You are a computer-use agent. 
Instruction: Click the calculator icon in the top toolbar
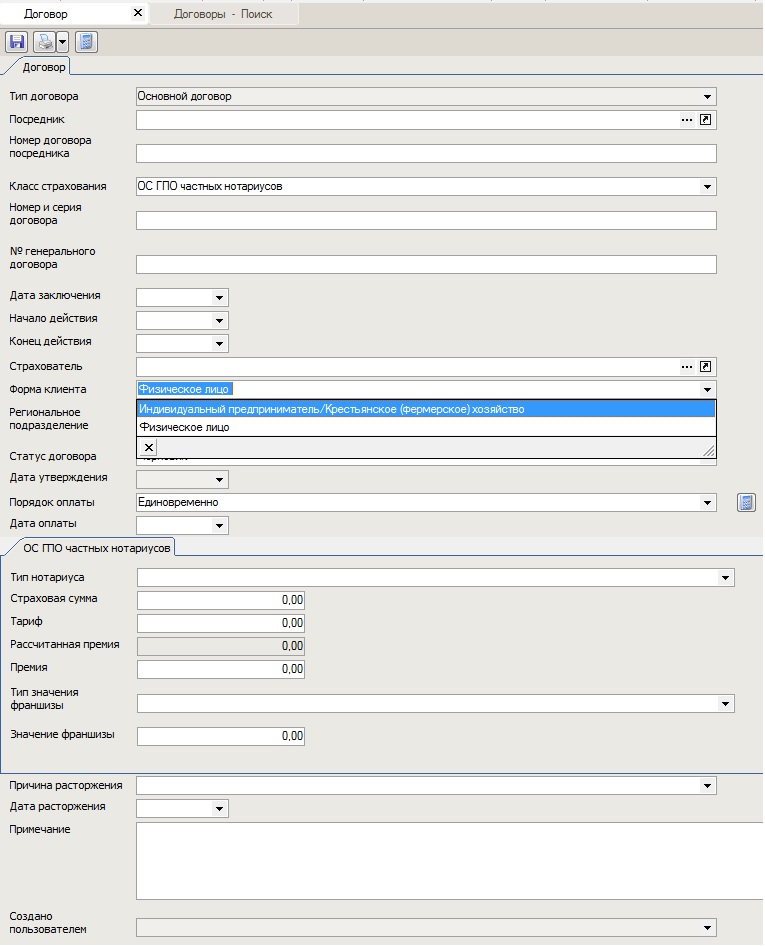tap(86, 42)
